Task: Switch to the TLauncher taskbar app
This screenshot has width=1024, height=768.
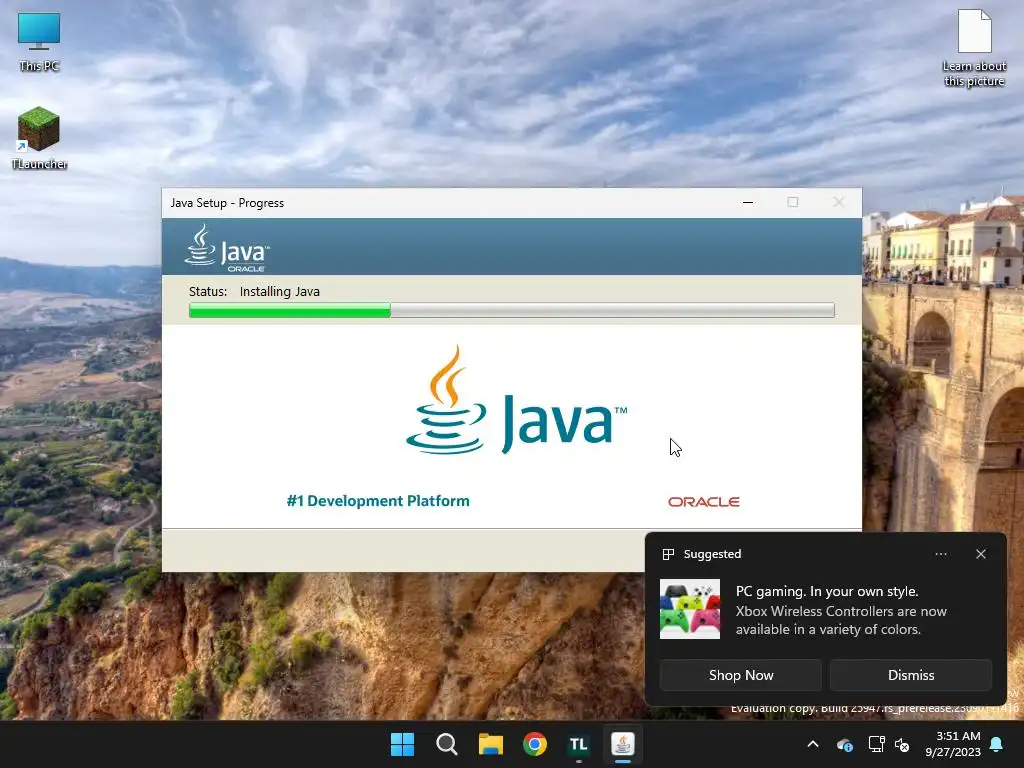Action: [579, 744]
